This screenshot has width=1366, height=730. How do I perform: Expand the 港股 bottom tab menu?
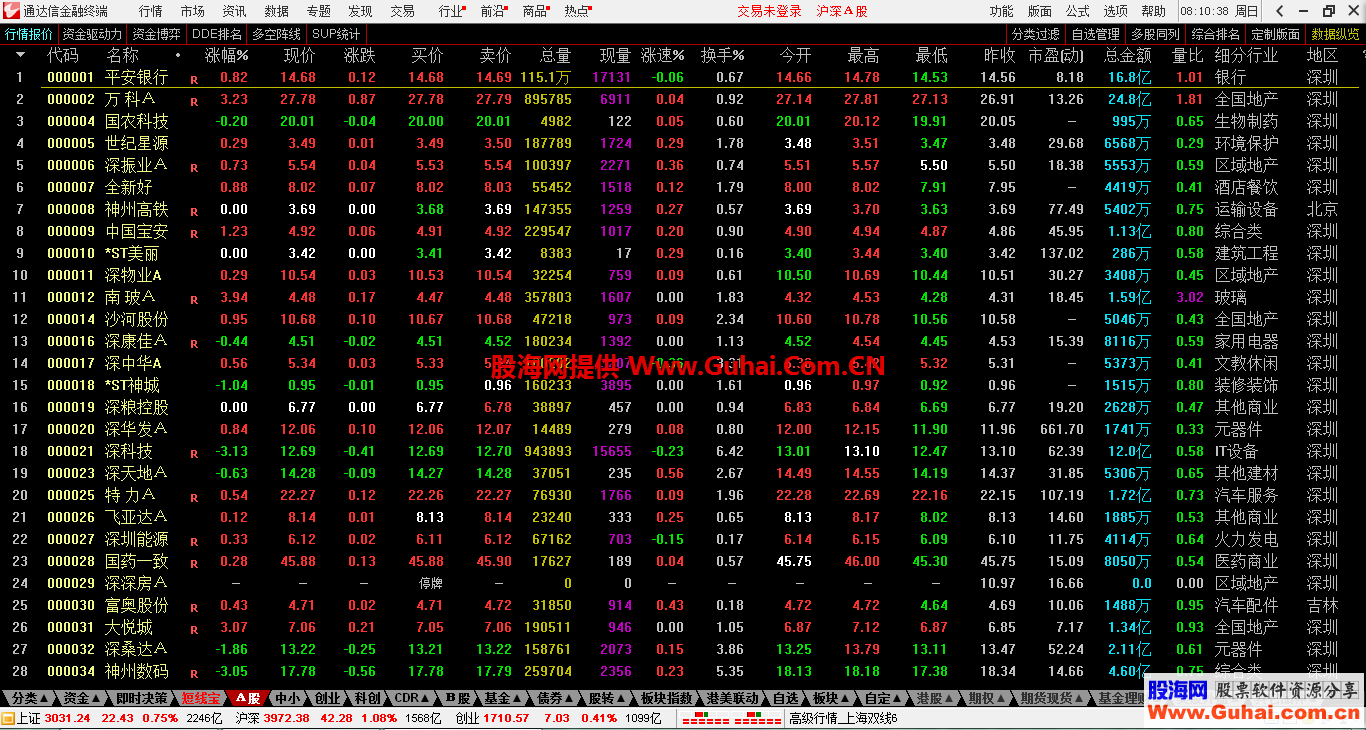coord(934,698)
